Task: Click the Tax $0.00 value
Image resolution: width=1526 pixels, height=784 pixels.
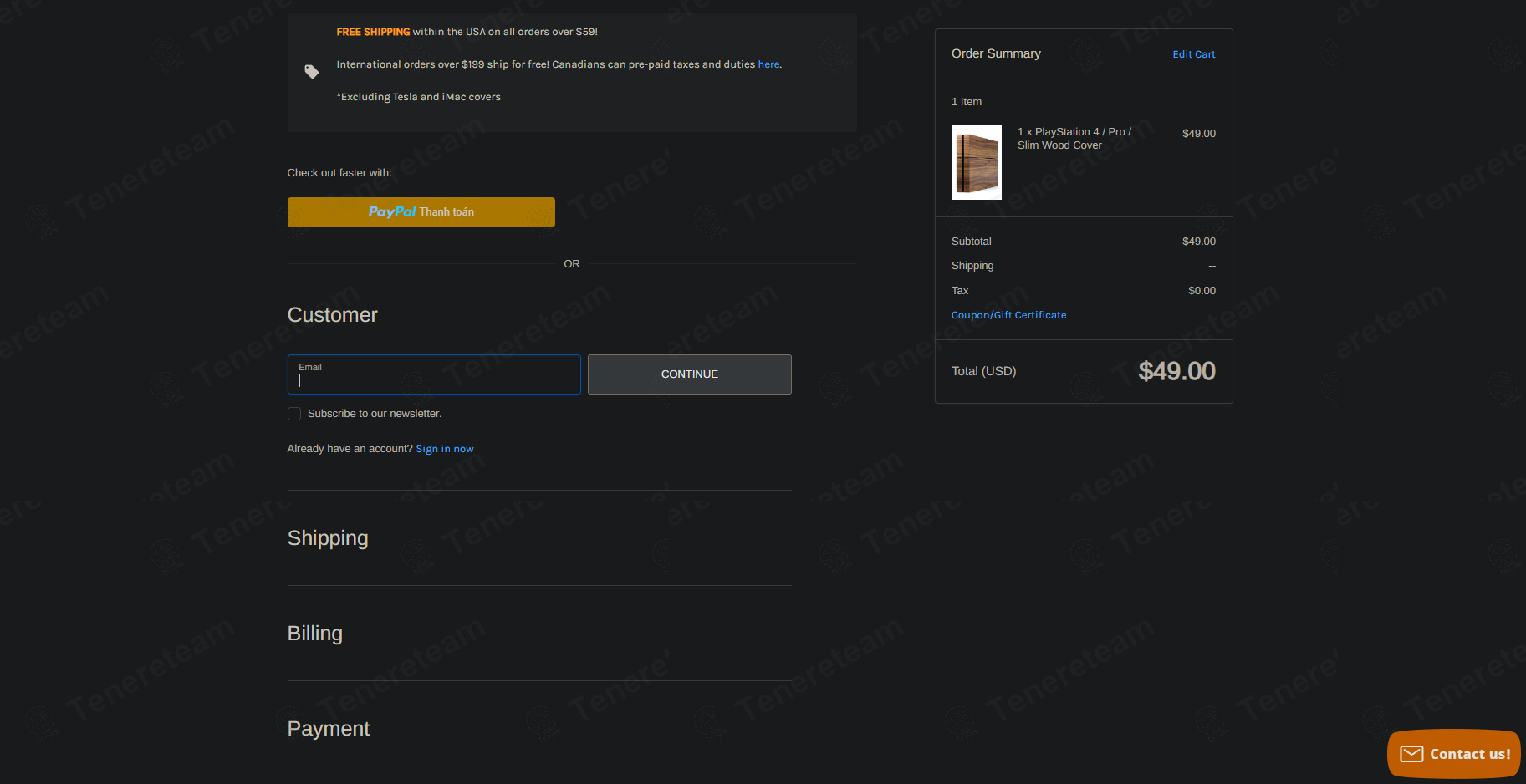Action: [x=1202, y=291]
